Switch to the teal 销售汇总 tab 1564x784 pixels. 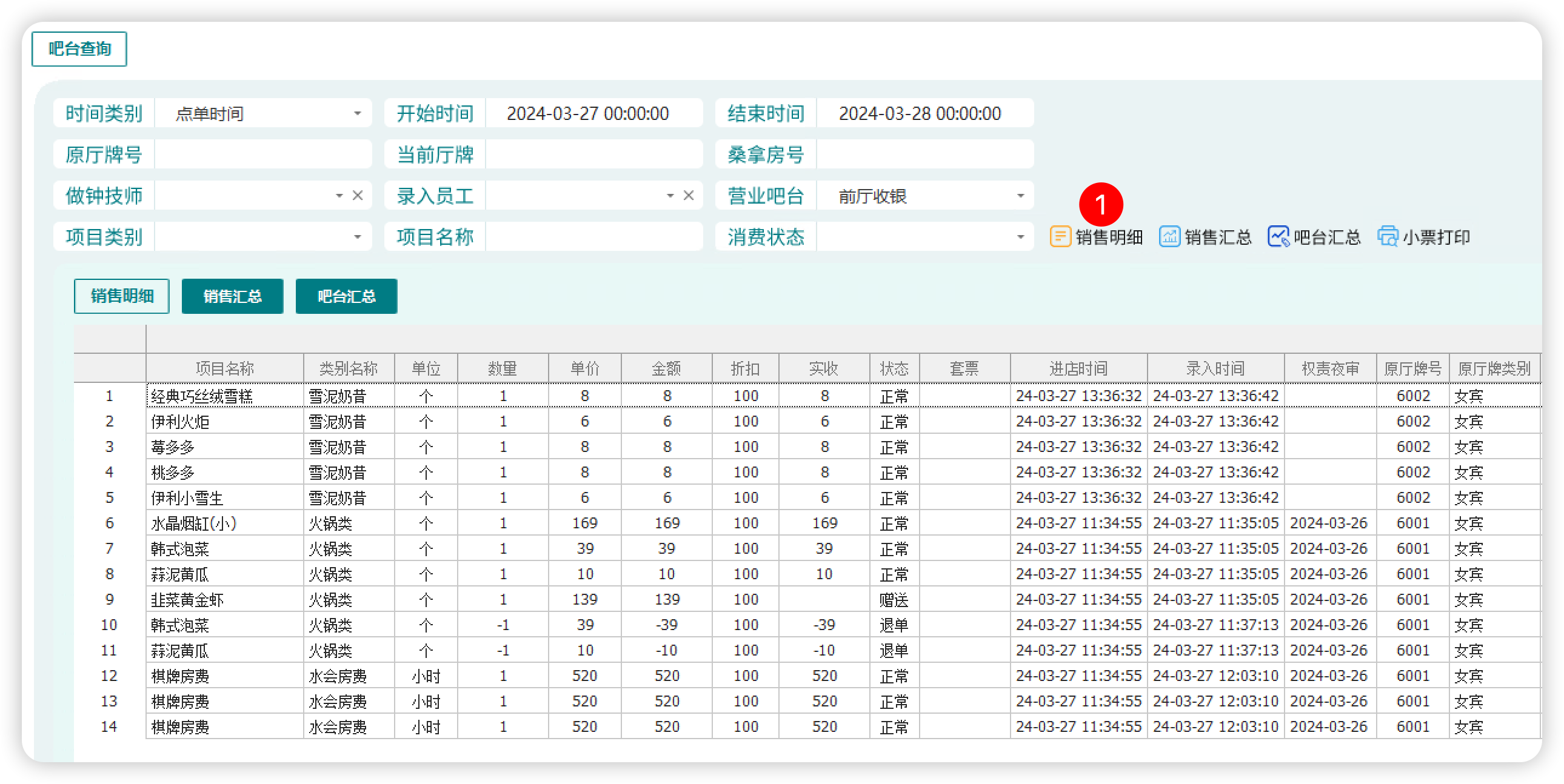point(233,296)
